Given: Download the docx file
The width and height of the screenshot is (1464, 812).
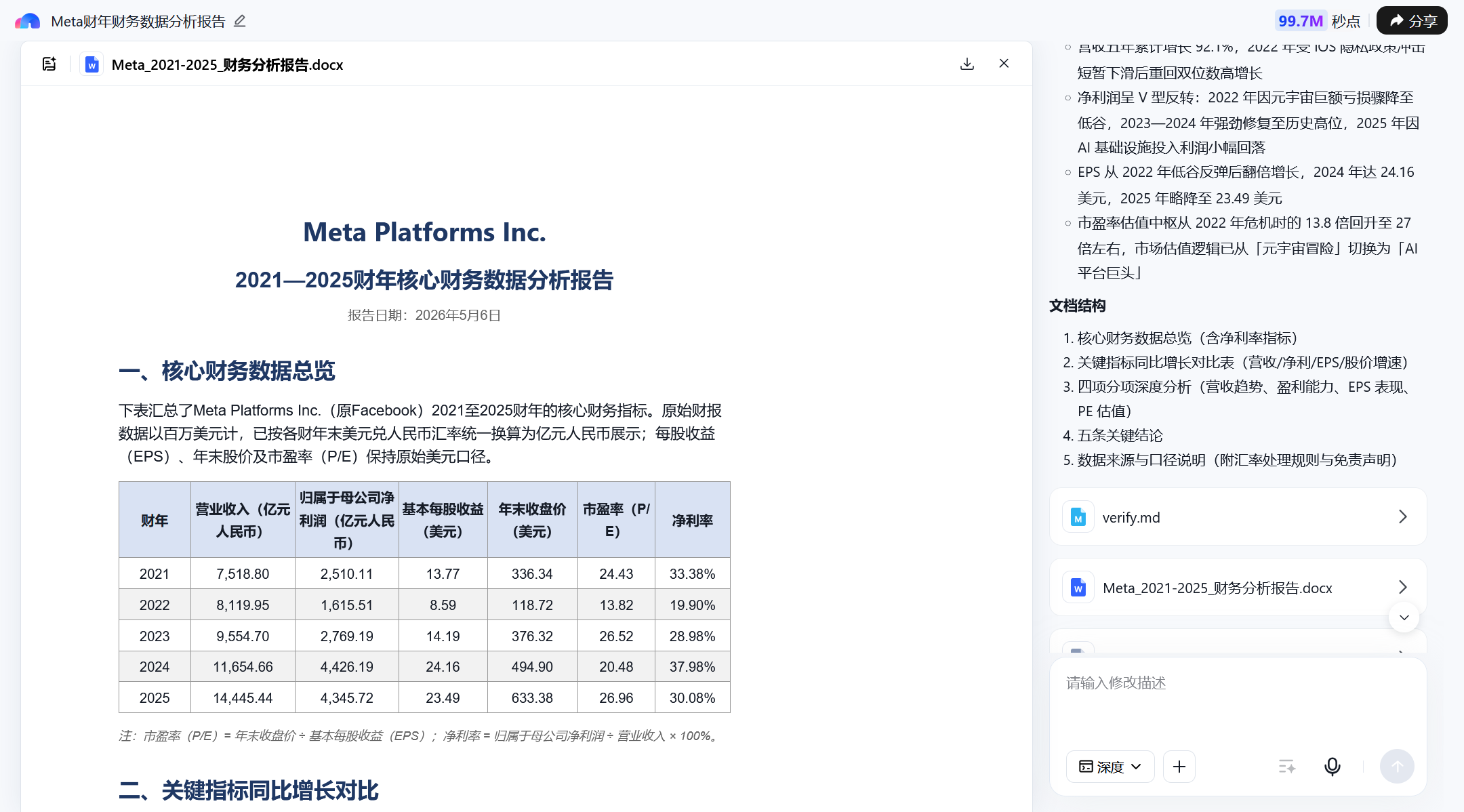Looking at the screenshot, I should pos(967,64).
